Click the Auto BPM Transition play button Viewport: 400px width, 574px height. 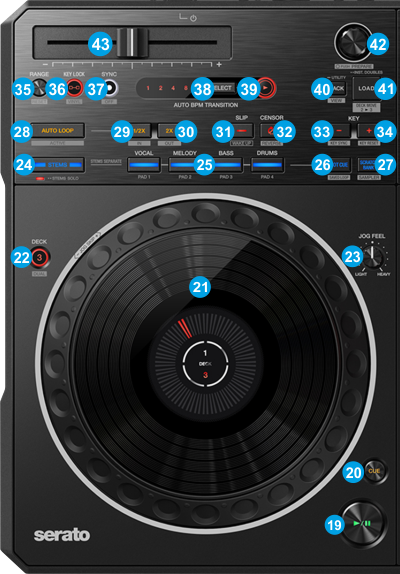[266, 88]
